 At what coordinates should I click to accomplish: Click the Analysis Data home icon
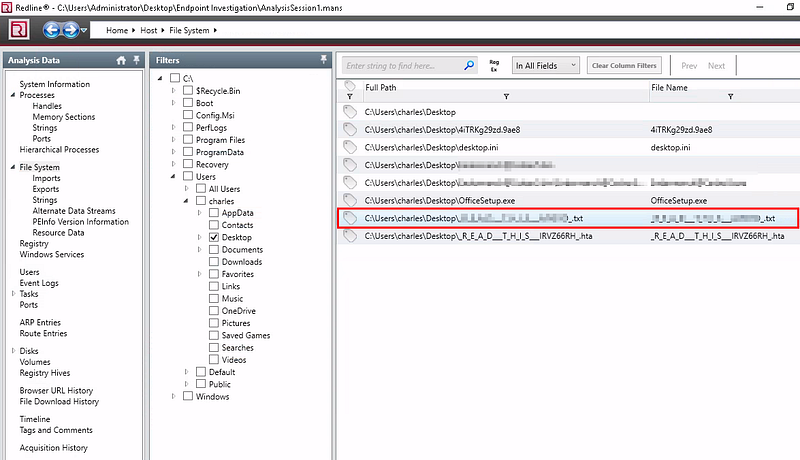click(121, 60)
